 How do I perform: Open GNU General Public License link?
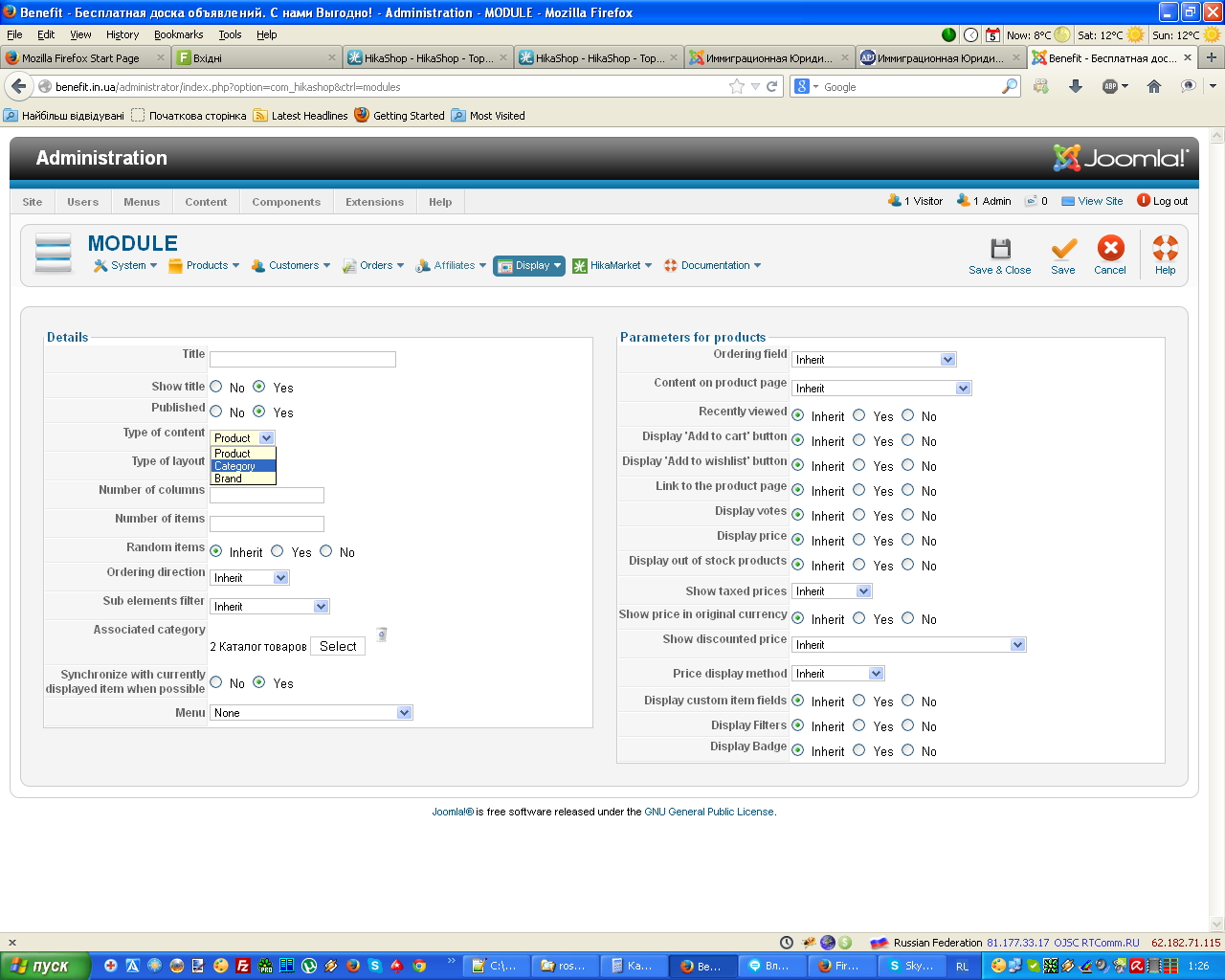point(709,812)
